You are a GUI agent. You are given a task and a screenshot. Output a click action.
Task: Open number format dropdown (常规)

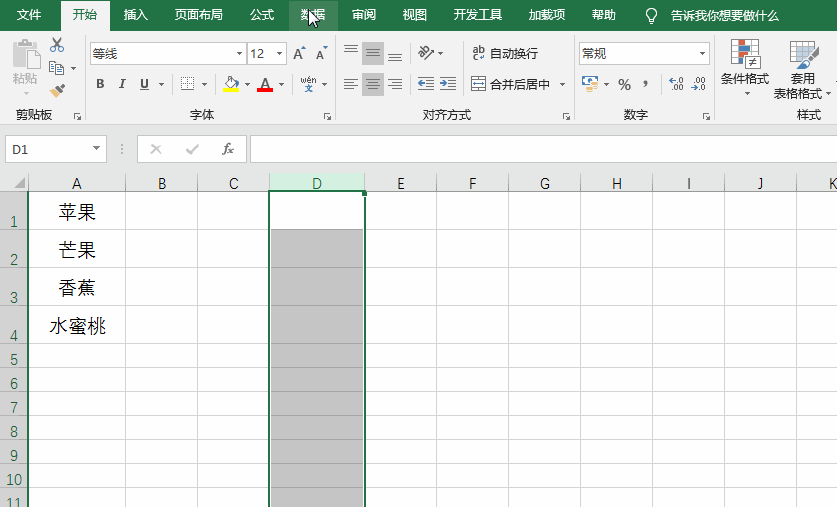click(x=702, y=53)
